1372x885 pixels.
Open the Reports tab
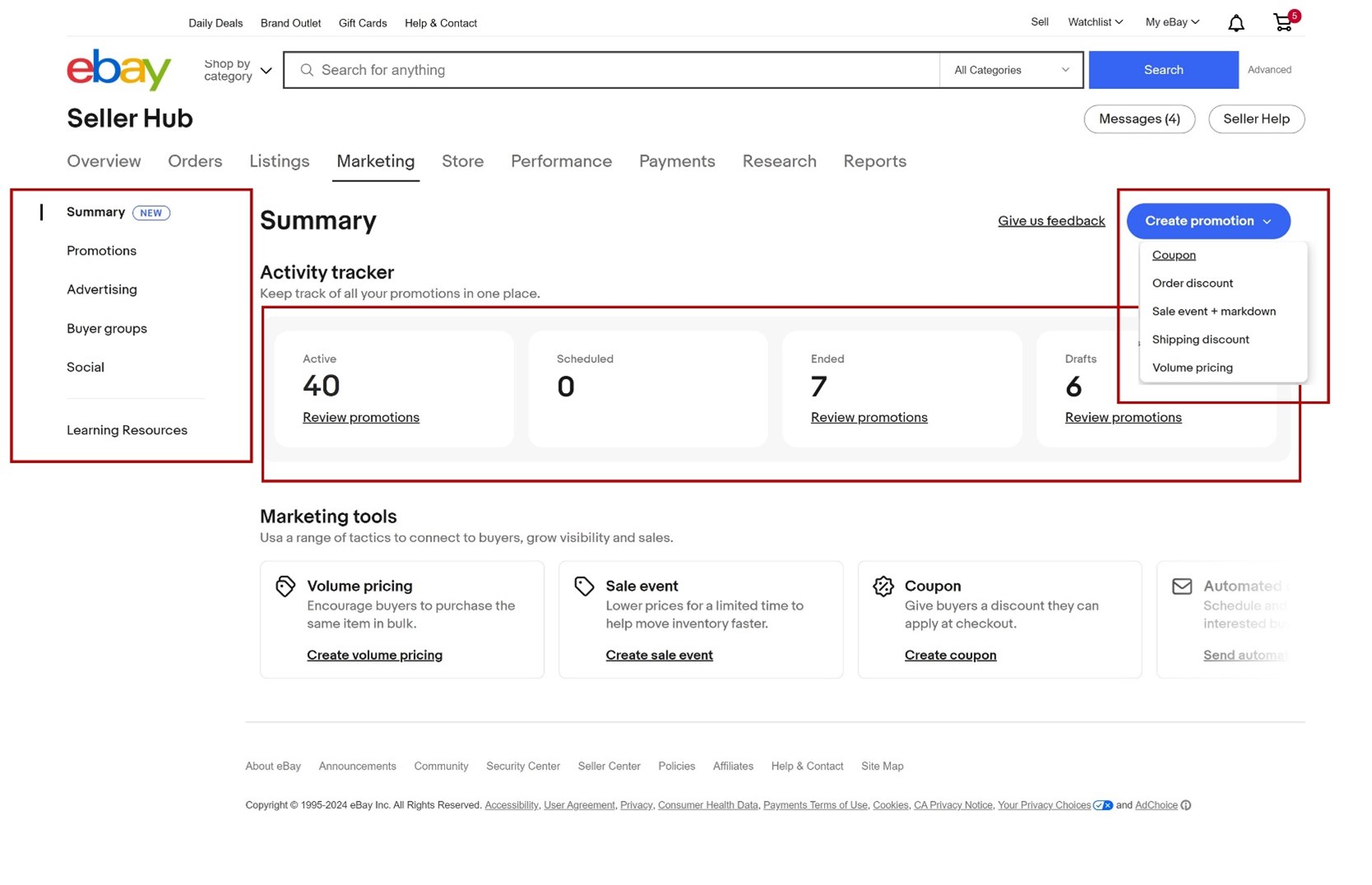coord(875,162)
